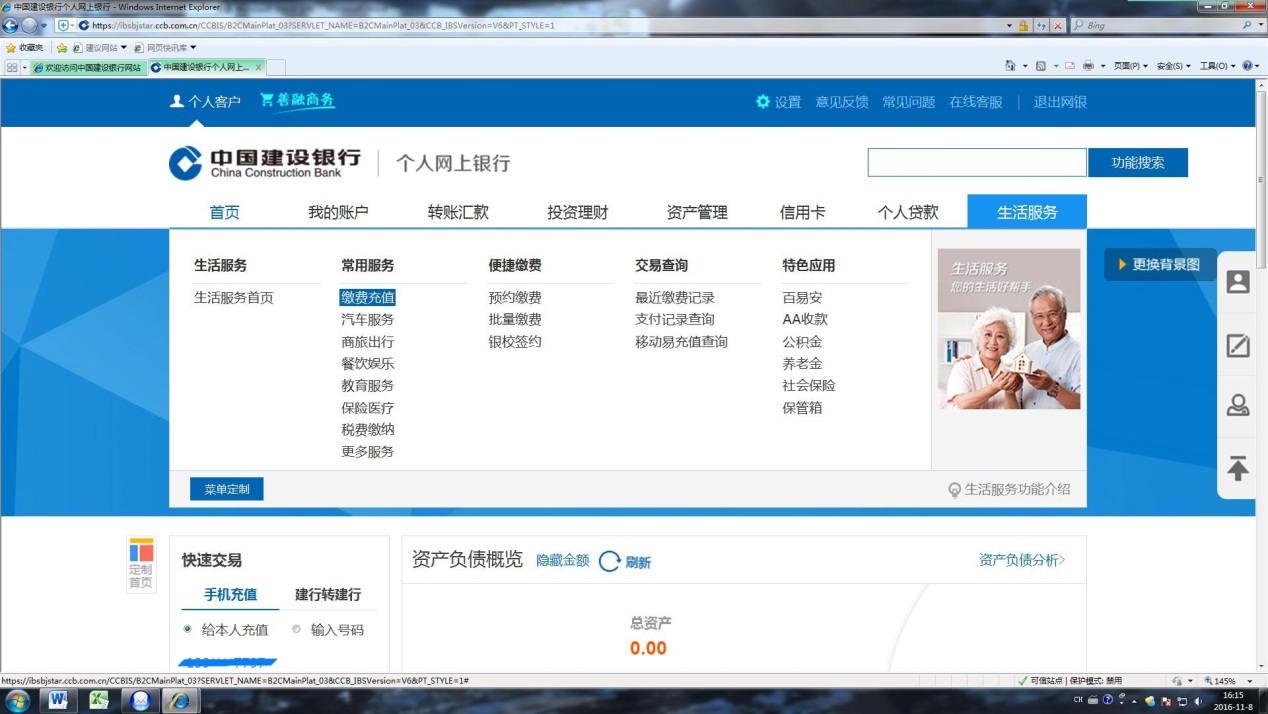
Task: Click the 退出网银 logout link
Action: (x=1060, y=102)
